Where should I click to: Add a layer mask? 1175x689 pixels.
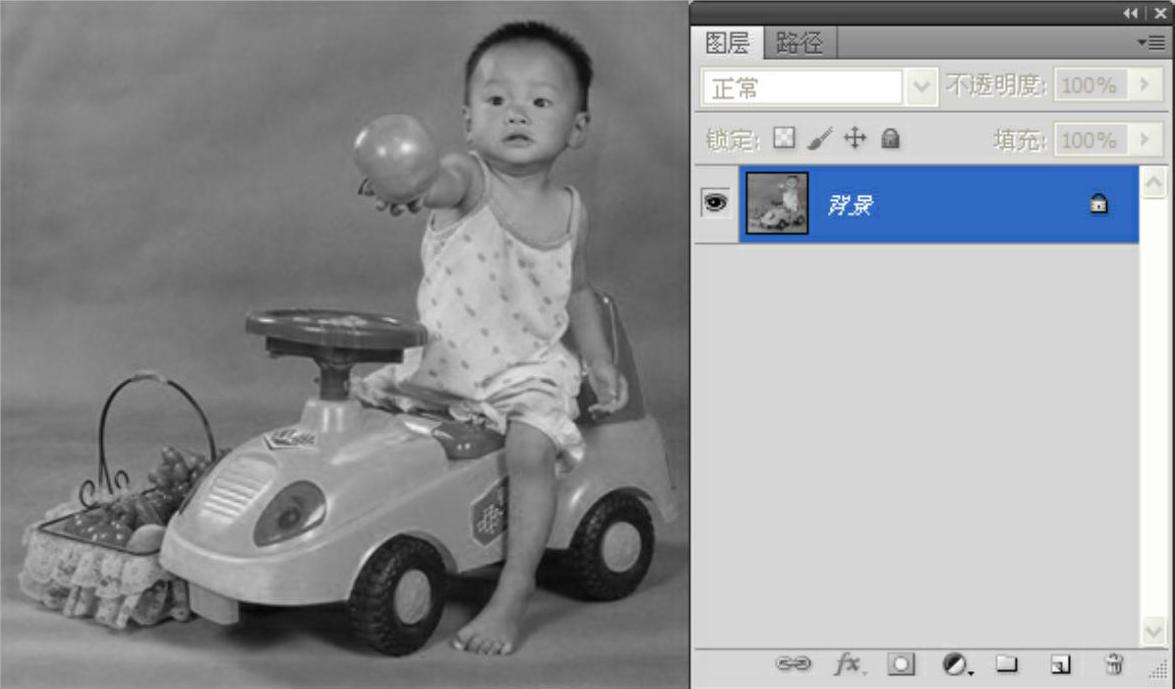pyautogui.click(x=902, y=664)
